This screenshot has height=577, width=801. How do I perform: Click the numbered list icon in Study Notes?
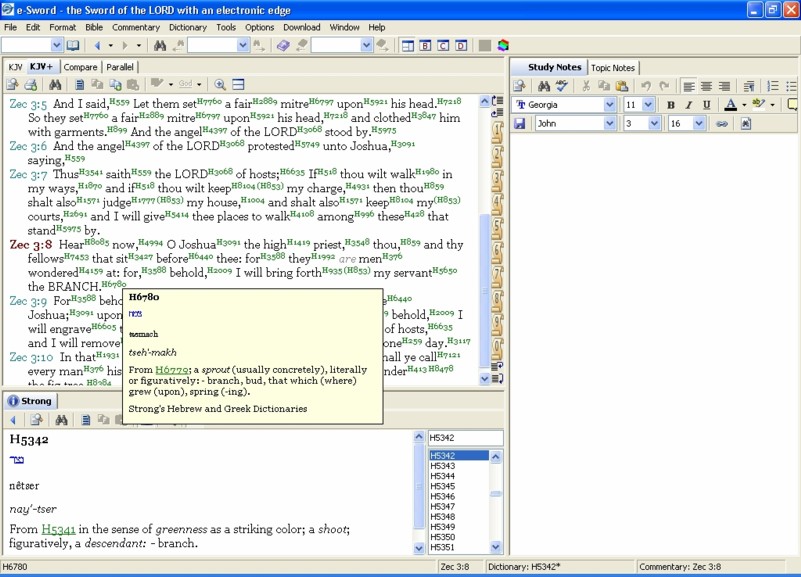pos(773,86)
